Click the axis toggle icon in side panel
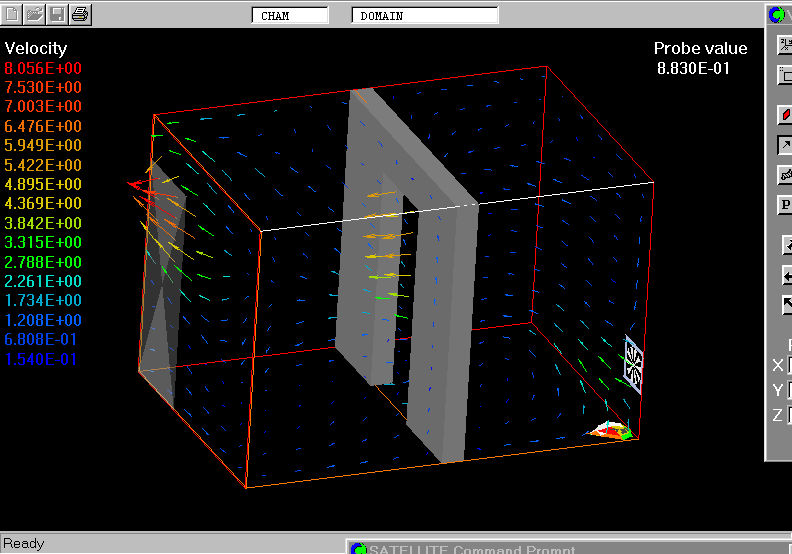 coord(785,45)
